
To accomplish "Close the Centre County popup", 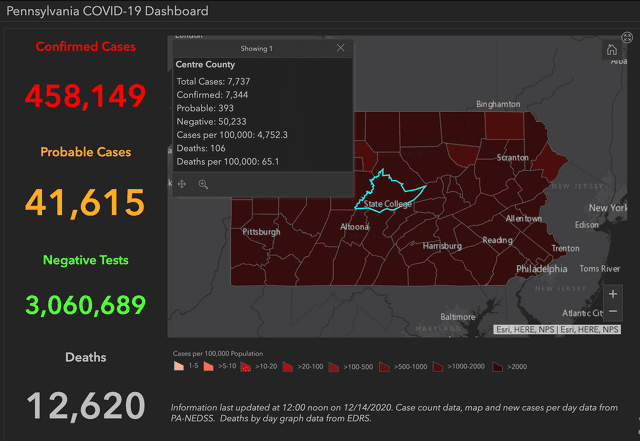I will pyautogui.click(x=340, y=48).
